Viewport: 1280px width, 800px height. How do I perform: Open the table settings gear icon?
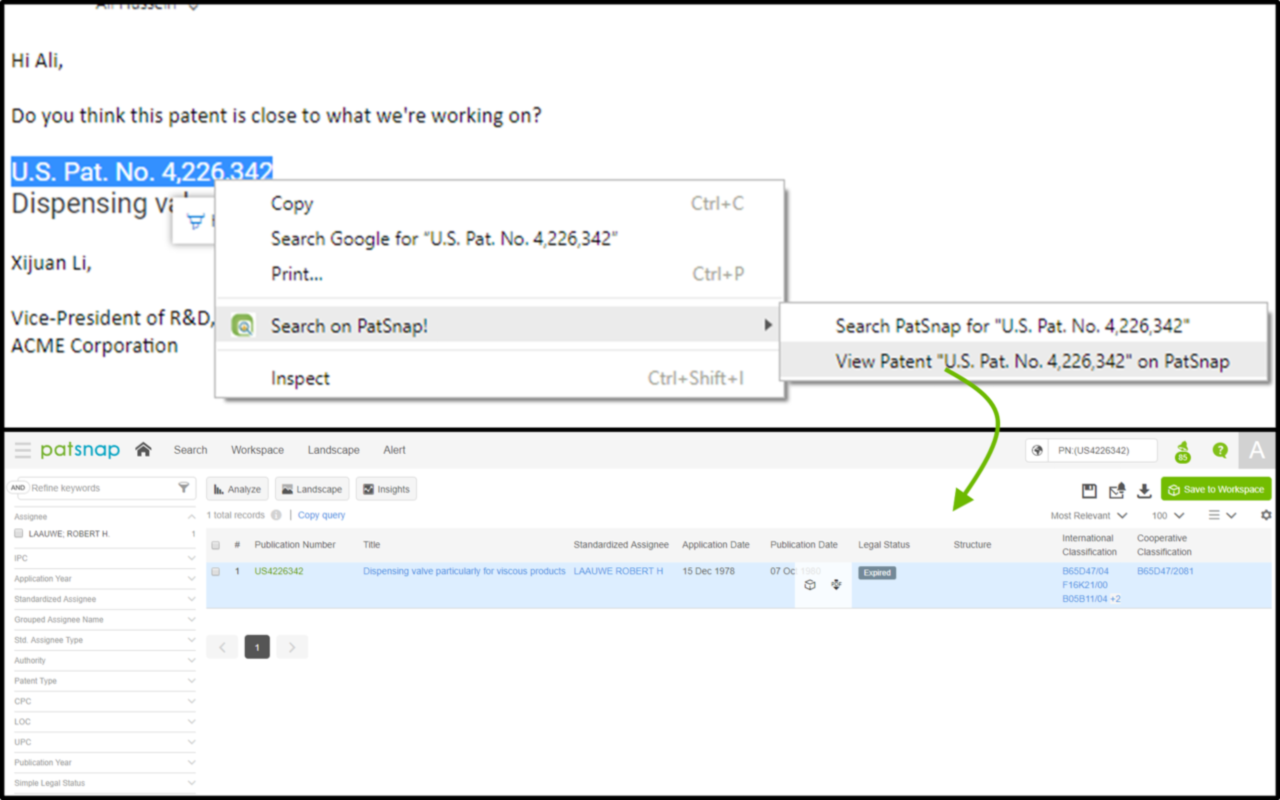(x=1266, y=515)
